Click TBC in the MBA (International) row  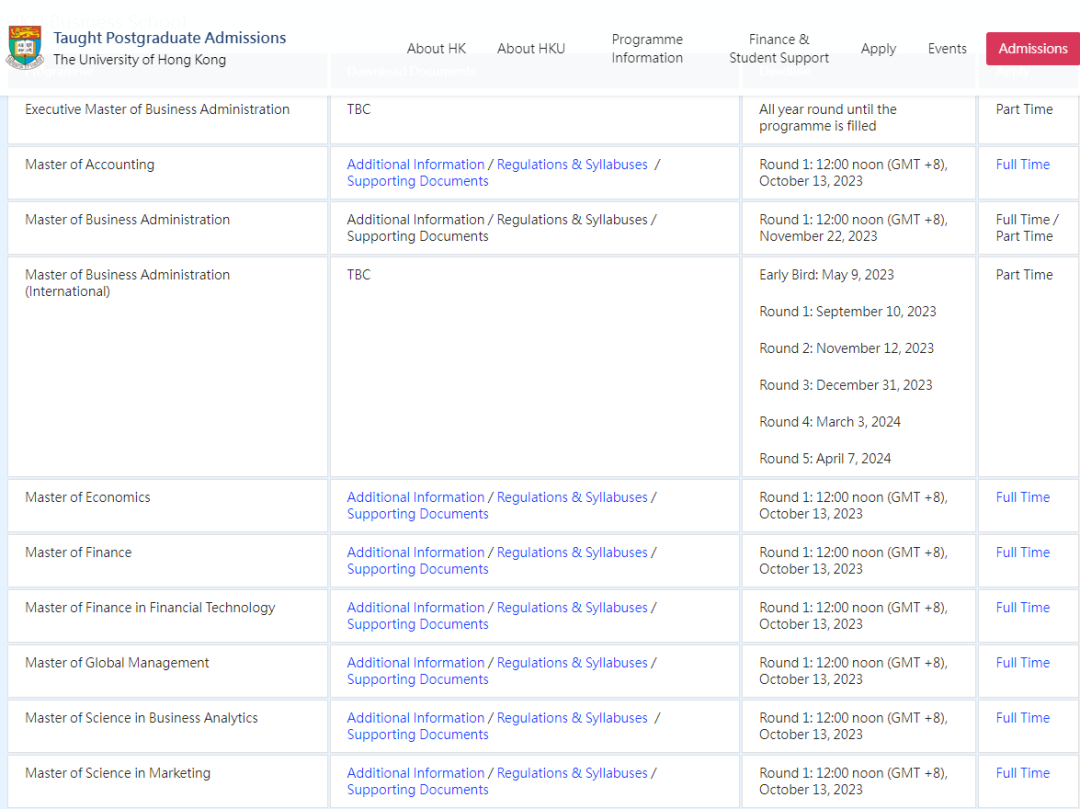pyautogui.click(x=359, y=275)
